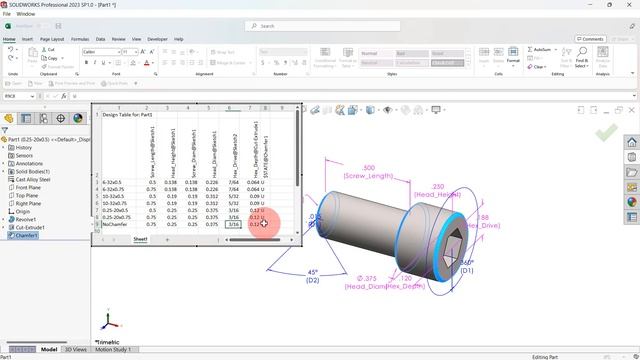
Task: Open Custom Properties icon in task pane
Action: 631,218
